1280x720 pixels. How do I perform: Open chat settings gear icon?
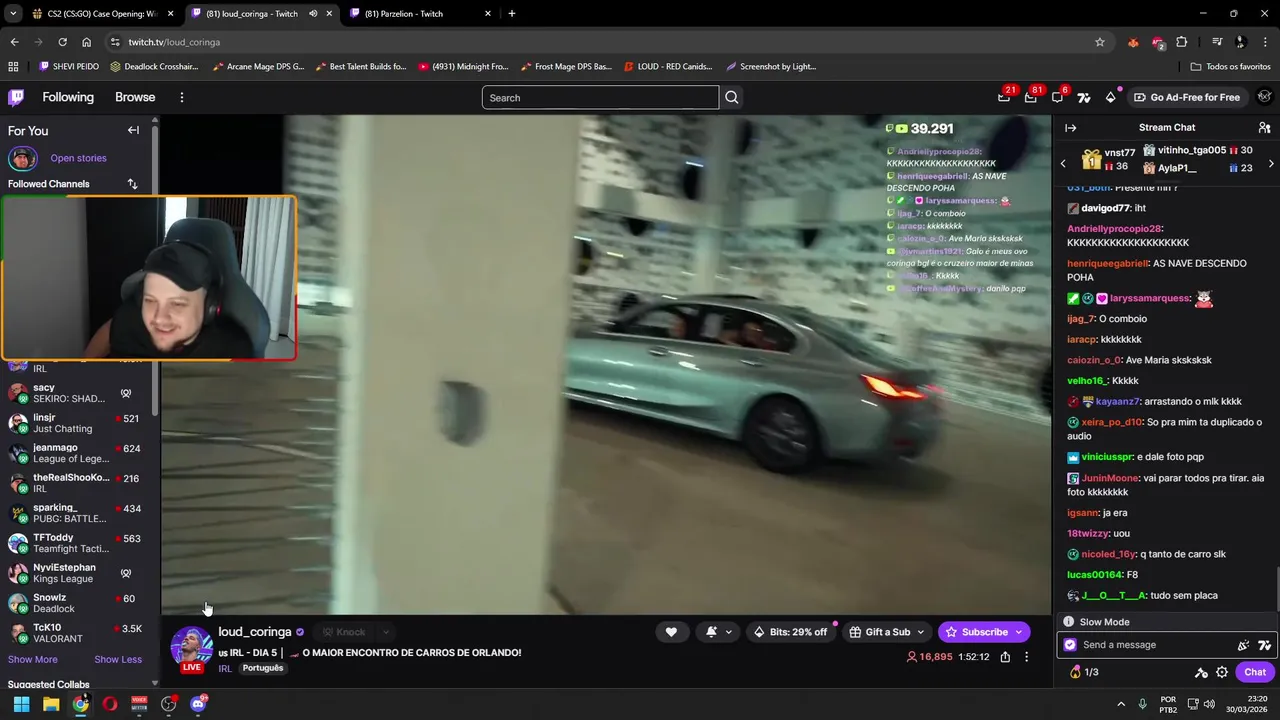(1222, 672)
